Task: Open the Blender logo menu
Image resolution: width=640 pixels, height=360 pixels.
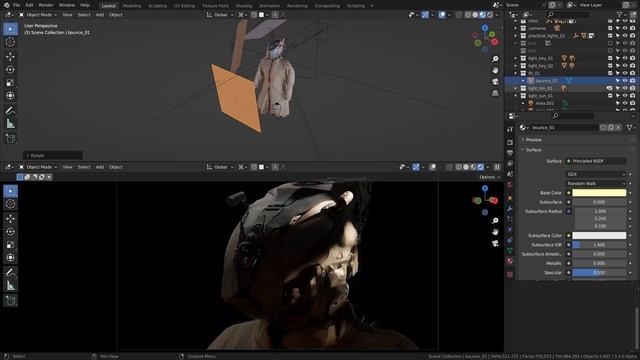Action: click(6, 5)
